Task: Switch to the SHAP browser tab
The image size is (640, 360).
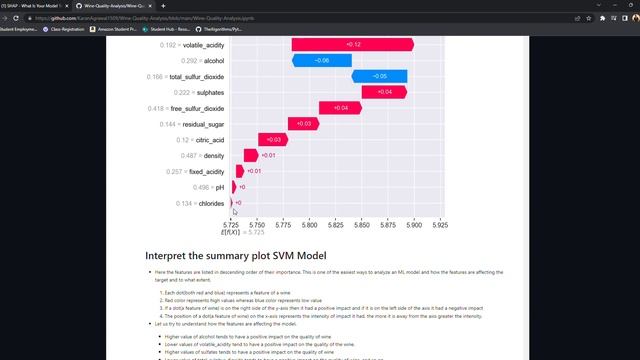Action: (x=31, y=6)
